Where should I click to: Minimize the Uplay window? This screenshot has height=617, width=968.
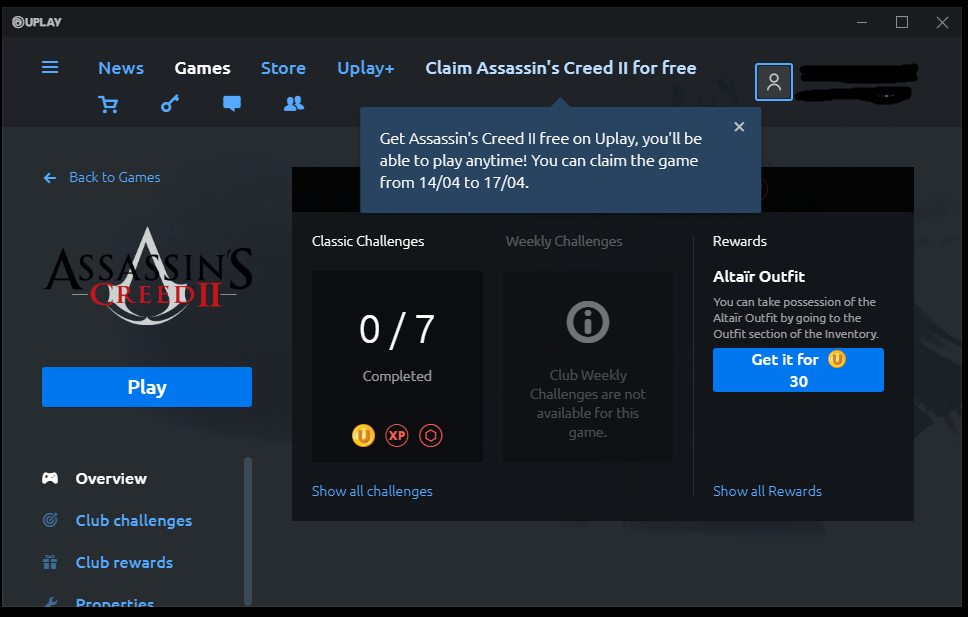[x=862, y=23]
